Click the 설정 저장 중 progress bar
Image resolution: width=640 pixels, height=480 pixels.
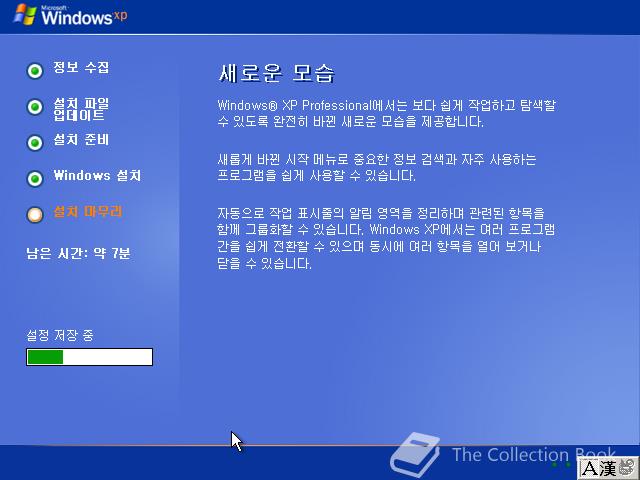pos(89,357)
